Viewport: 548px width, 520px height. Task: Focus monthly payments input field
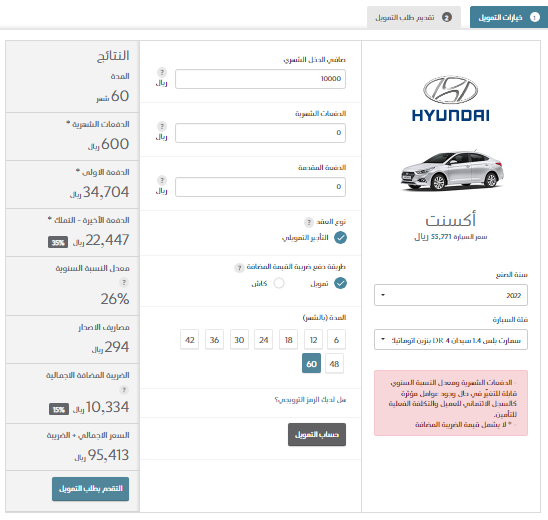pyautogui.click(x=260, y=133)
